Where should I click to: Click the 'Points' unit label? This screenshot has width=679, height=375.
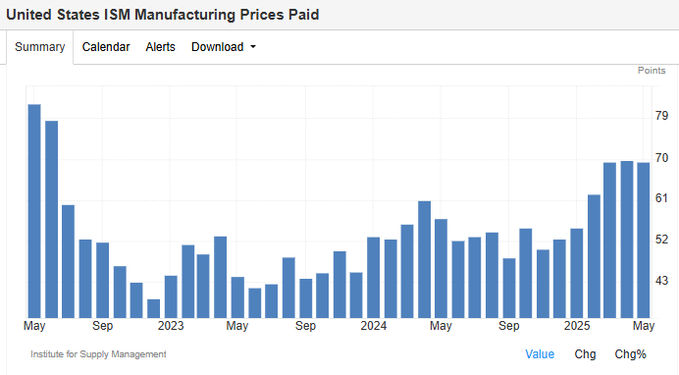pos(651,71)
